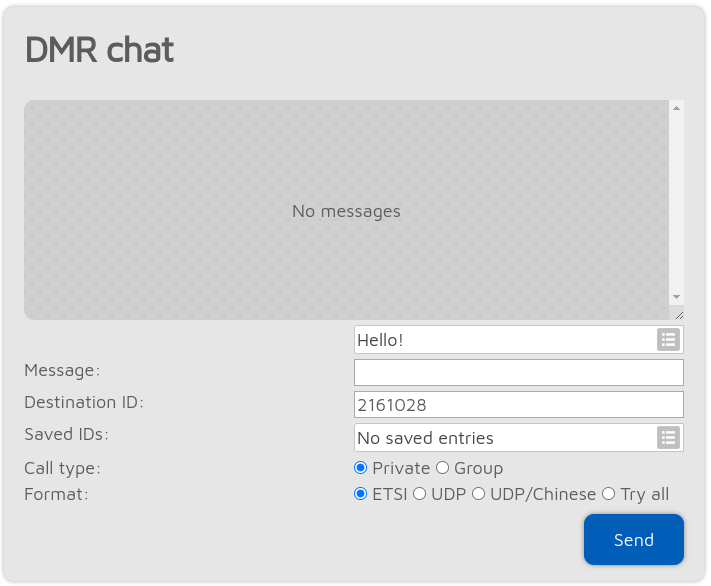Click the Destination ID: label
The height and width of the screenshot is (586, 711).
click(x=84, y=402)
